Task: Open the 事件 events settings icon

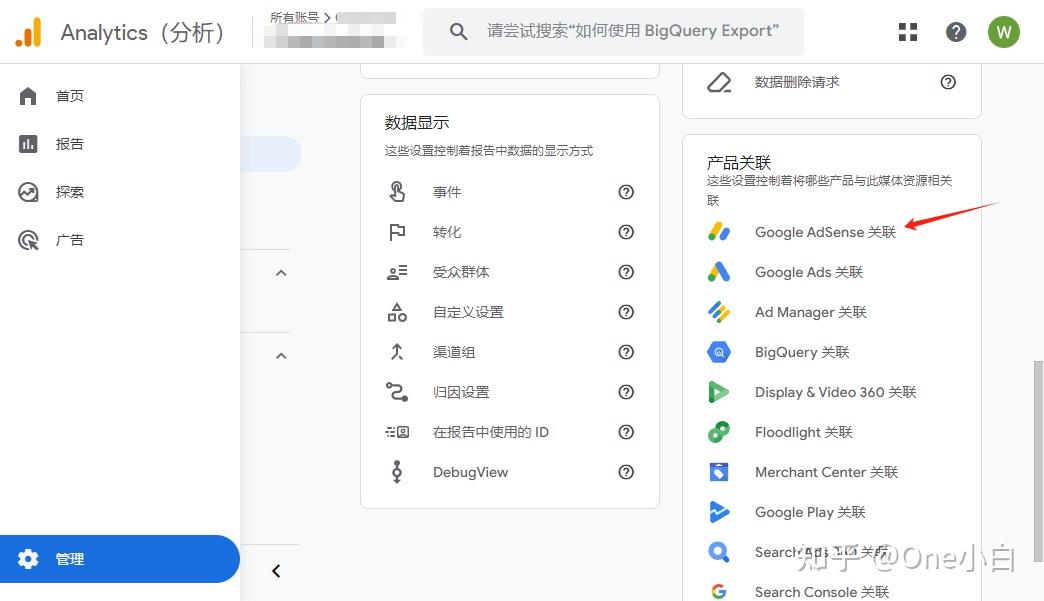Action: tap(397, 191)
